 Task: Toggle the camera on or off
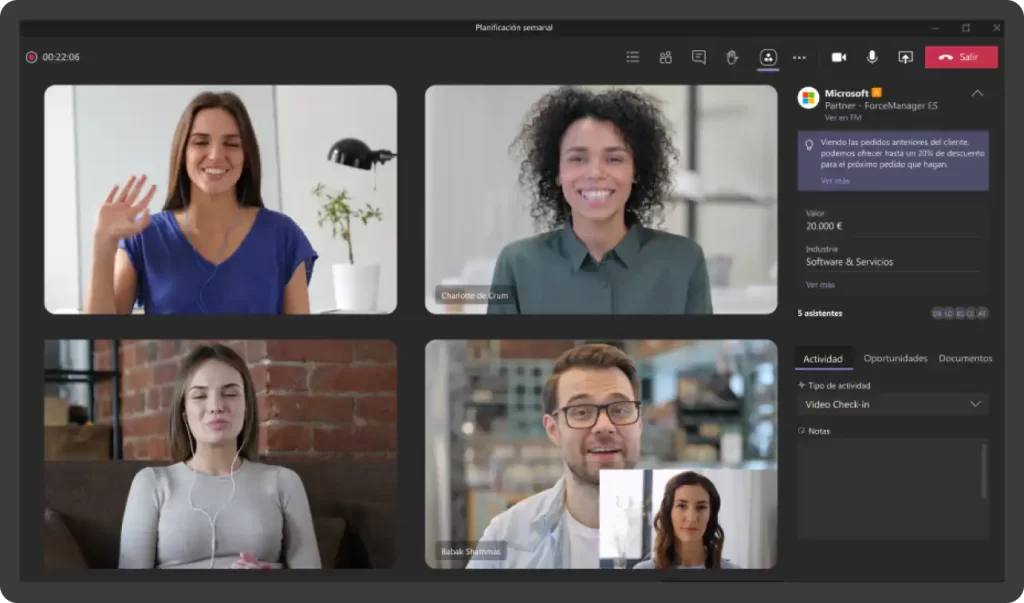[x=839, y=57]
